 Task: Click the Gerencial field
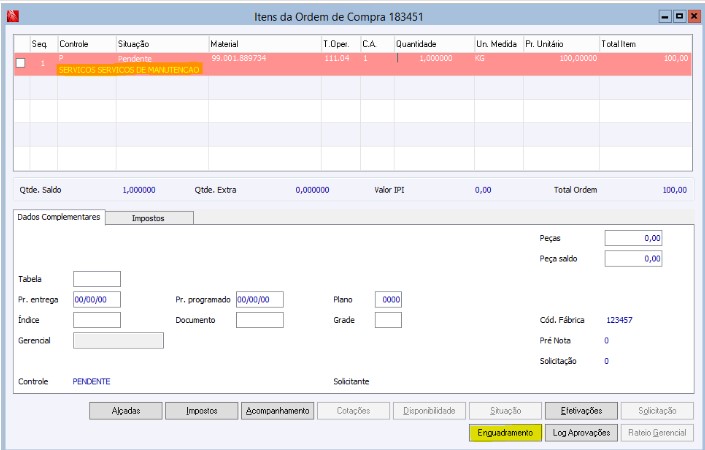(118, 340)
